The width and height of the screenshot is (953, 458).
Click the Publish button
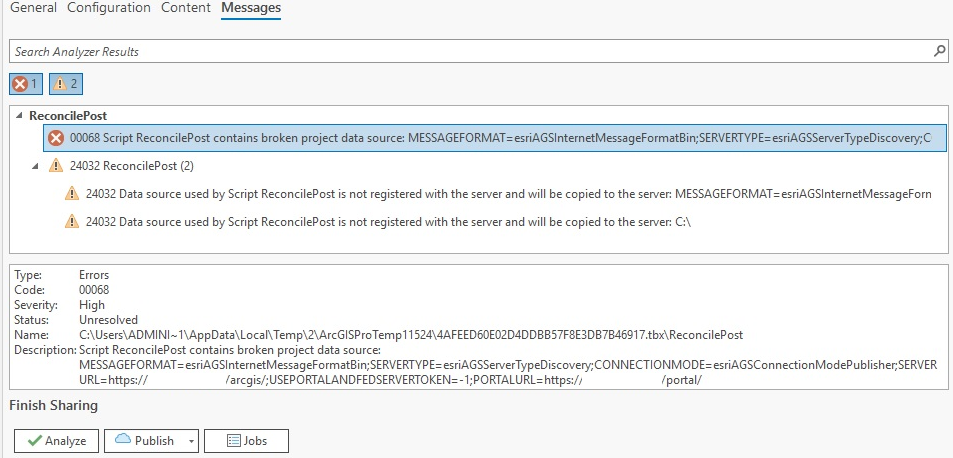tap(145, 441)
